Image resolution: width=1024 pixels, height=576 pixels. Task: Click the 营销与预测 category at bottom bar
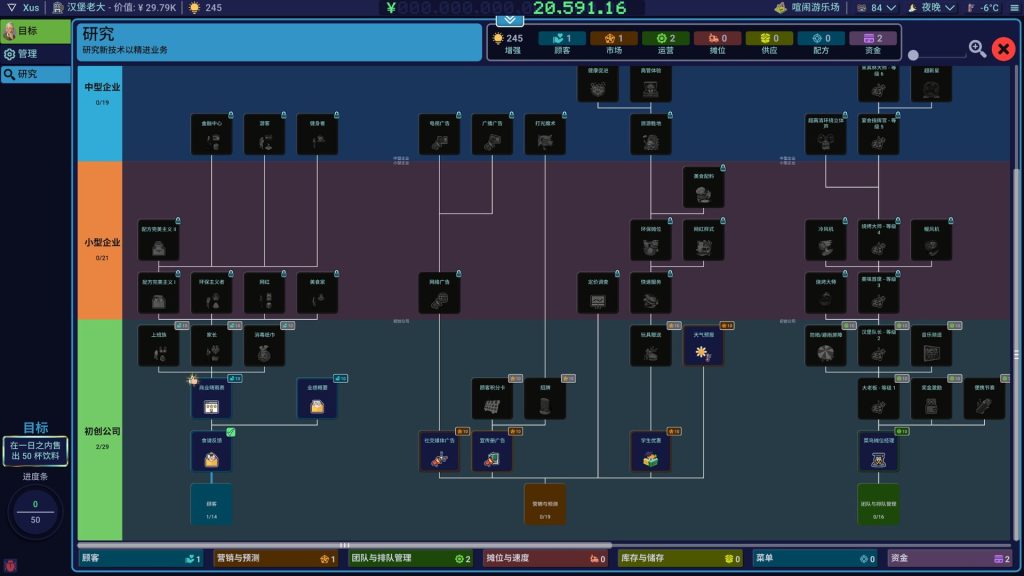coord(276,559)
